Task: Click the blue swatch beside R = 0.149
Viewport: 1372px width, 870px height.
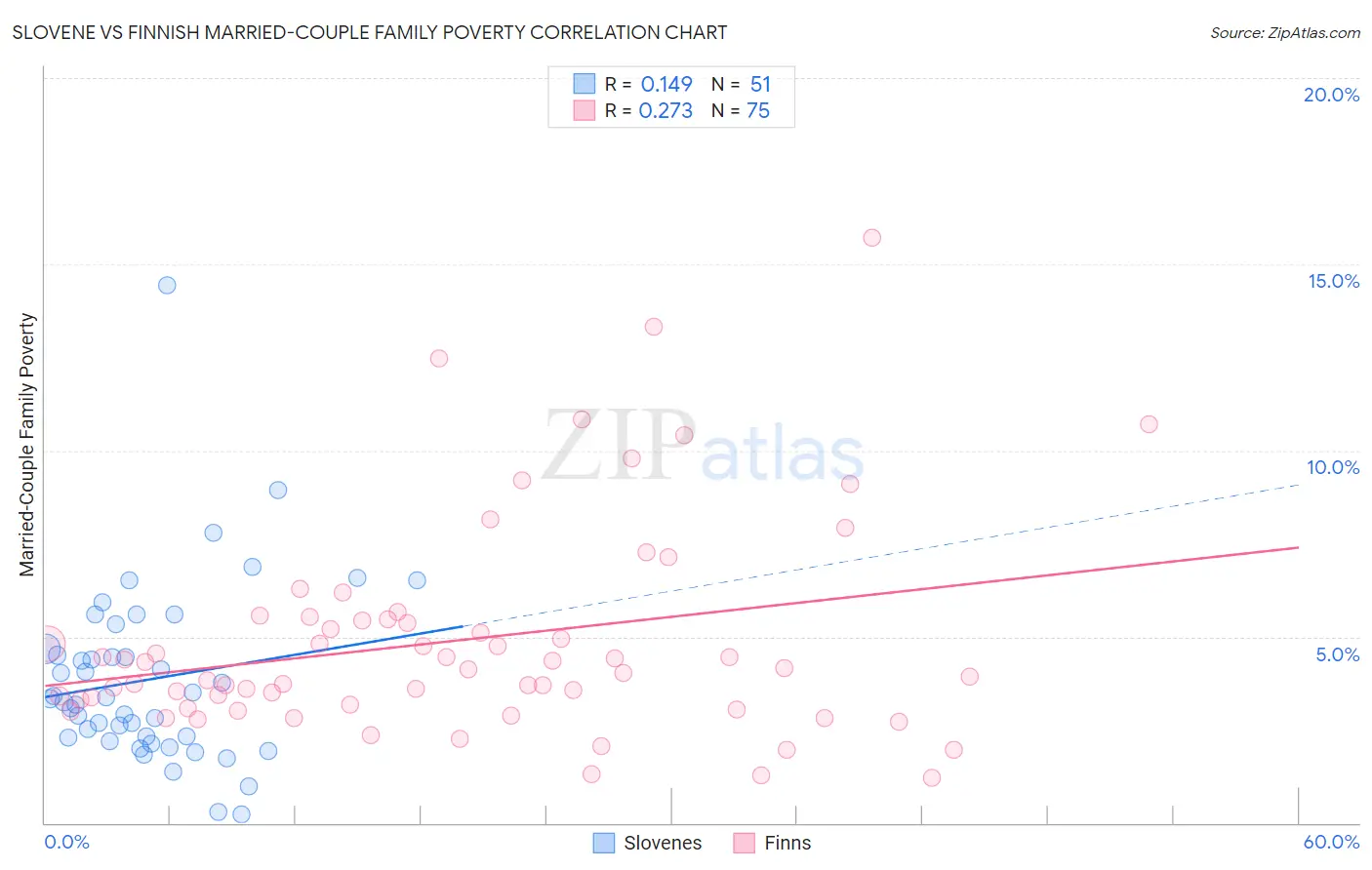Action: point(585,84)
